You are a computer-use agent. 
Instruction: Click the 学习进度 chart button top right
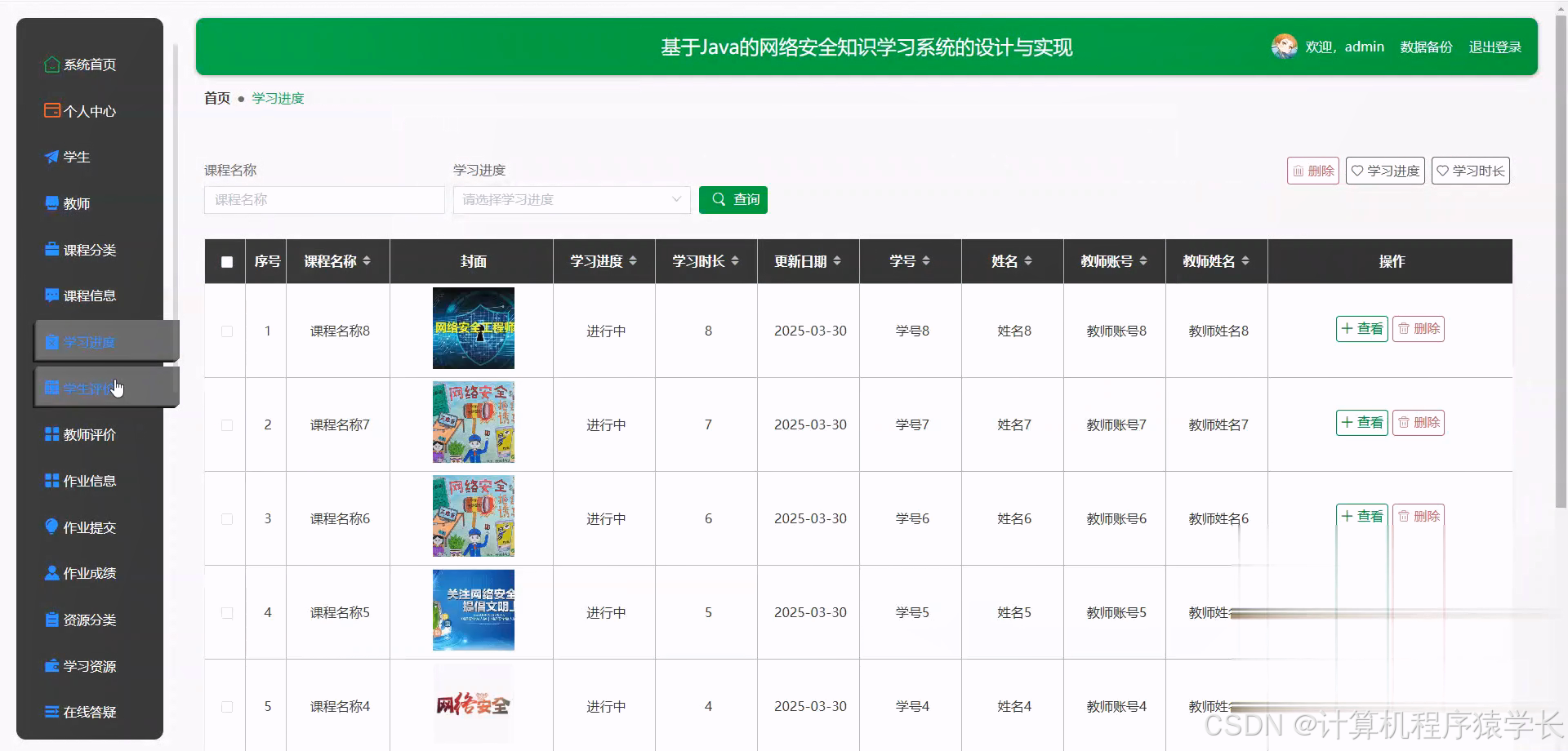pyautogui.click(x=1384, y=171)
